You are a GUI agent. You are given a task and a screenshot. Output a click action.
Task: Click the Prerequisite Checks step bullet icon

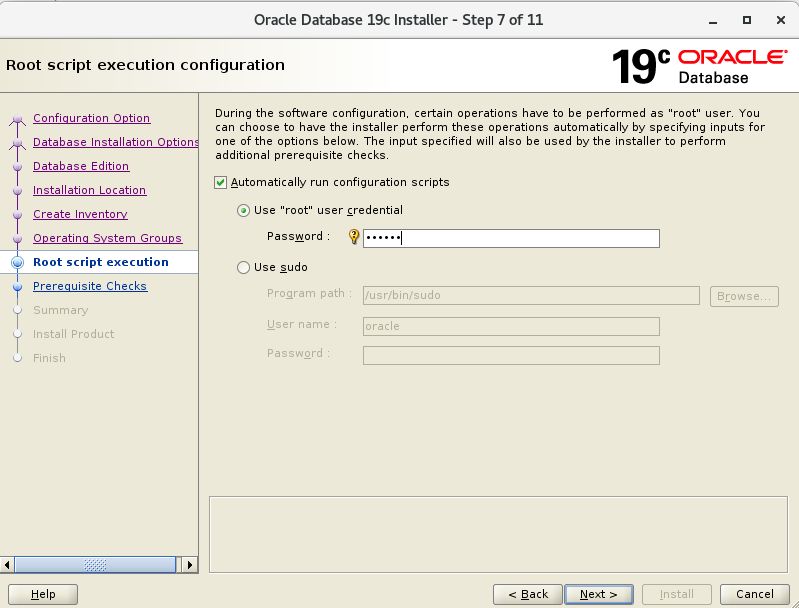pos(17,287)
